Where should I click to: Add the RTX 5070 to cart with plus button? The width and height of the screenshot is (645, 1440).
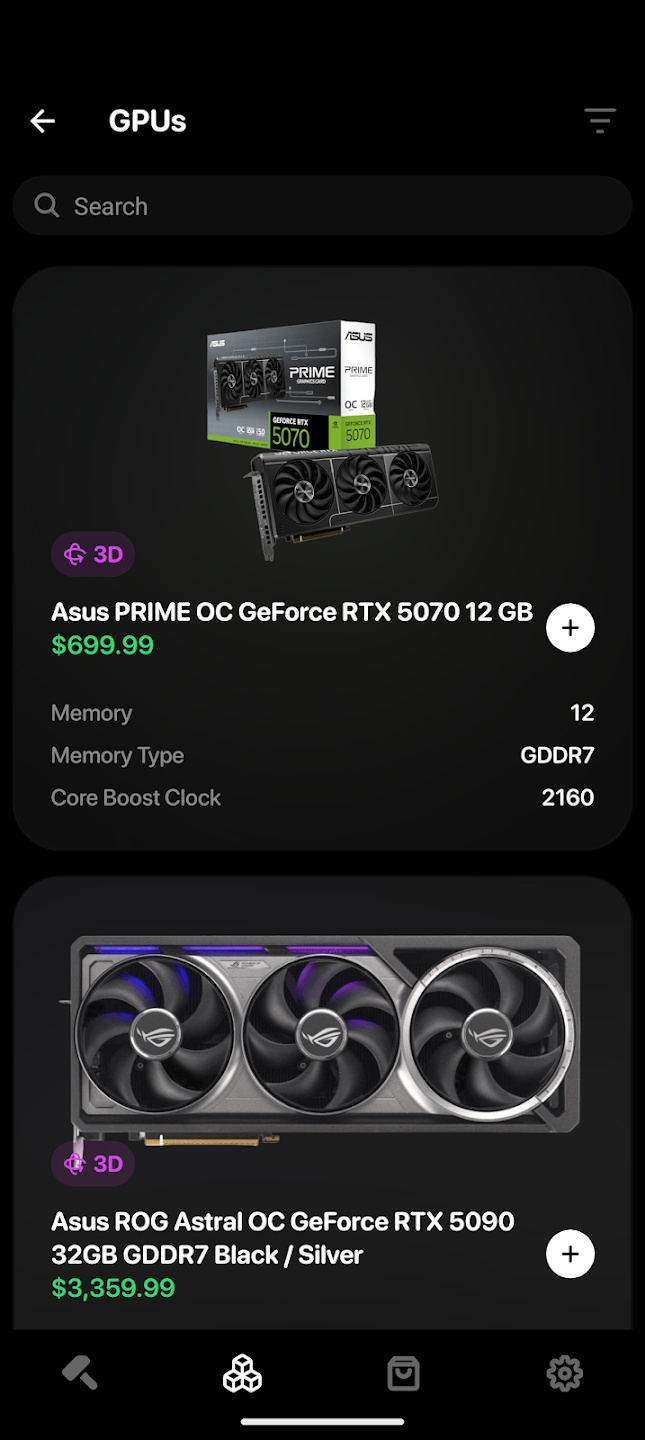[570, 627]
